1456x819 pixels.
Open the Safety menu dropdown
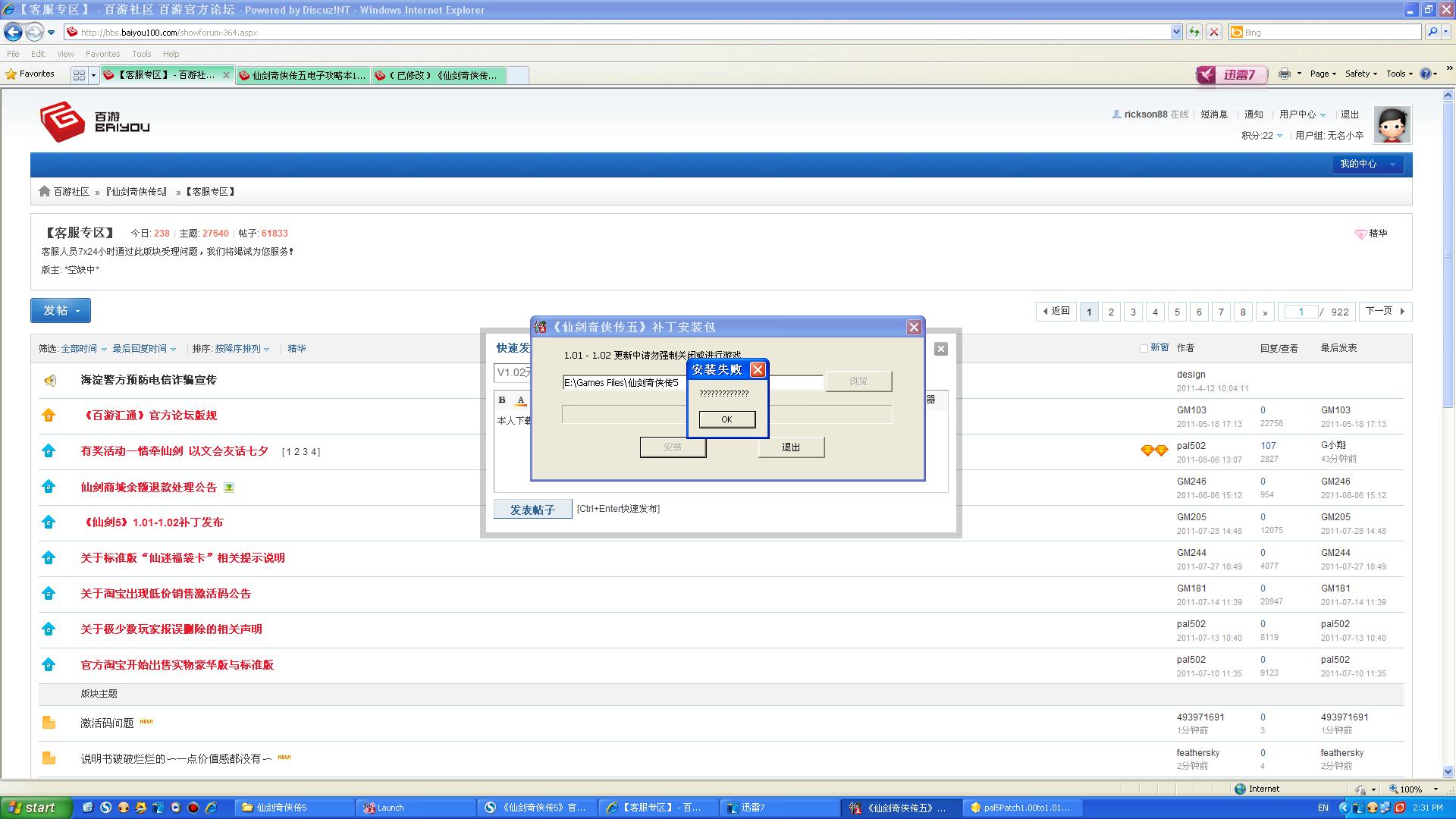point(1360,74)
